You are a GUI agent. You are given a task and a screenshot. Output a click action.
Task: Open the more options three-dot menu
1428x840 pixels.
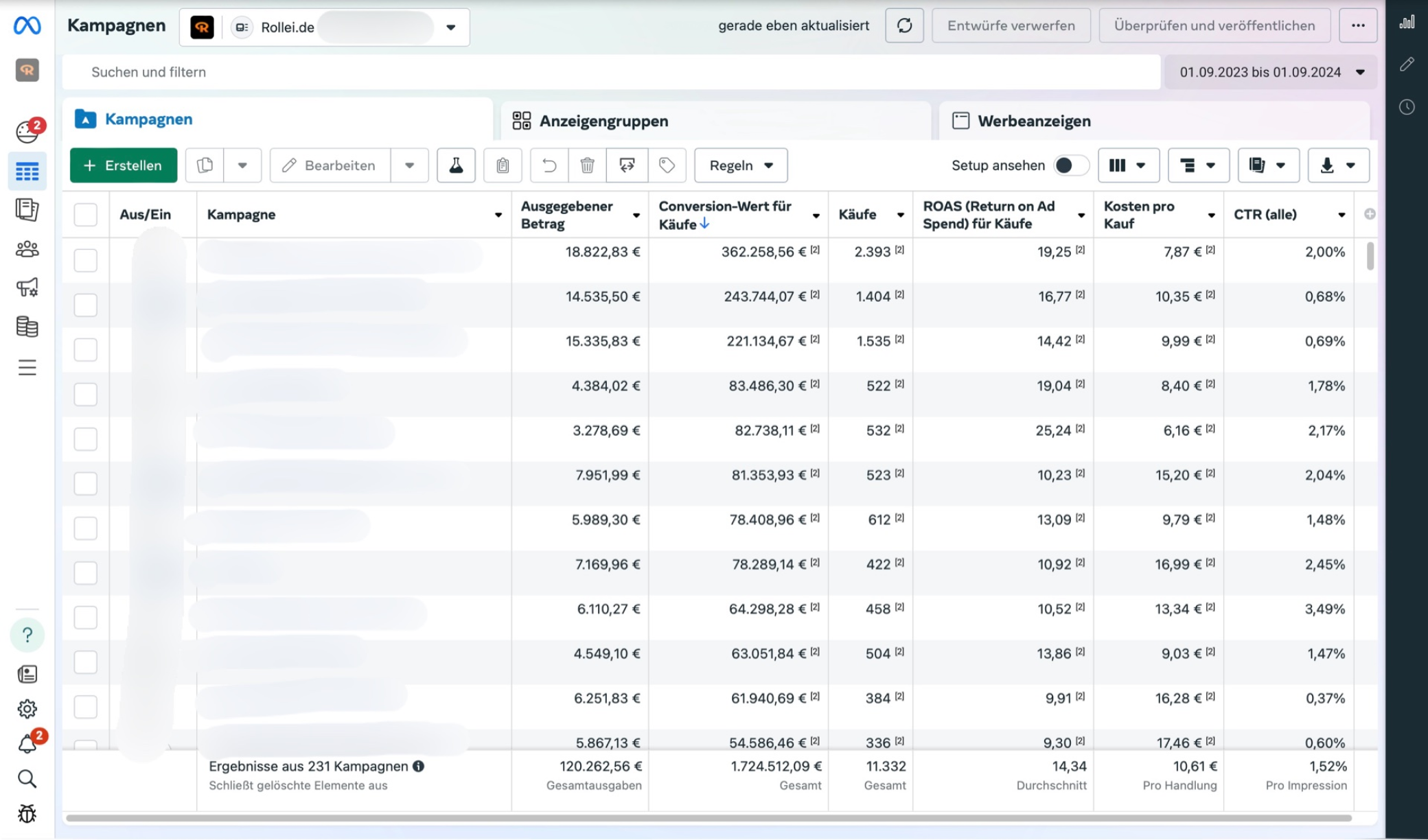click(x=1358, y=26)
